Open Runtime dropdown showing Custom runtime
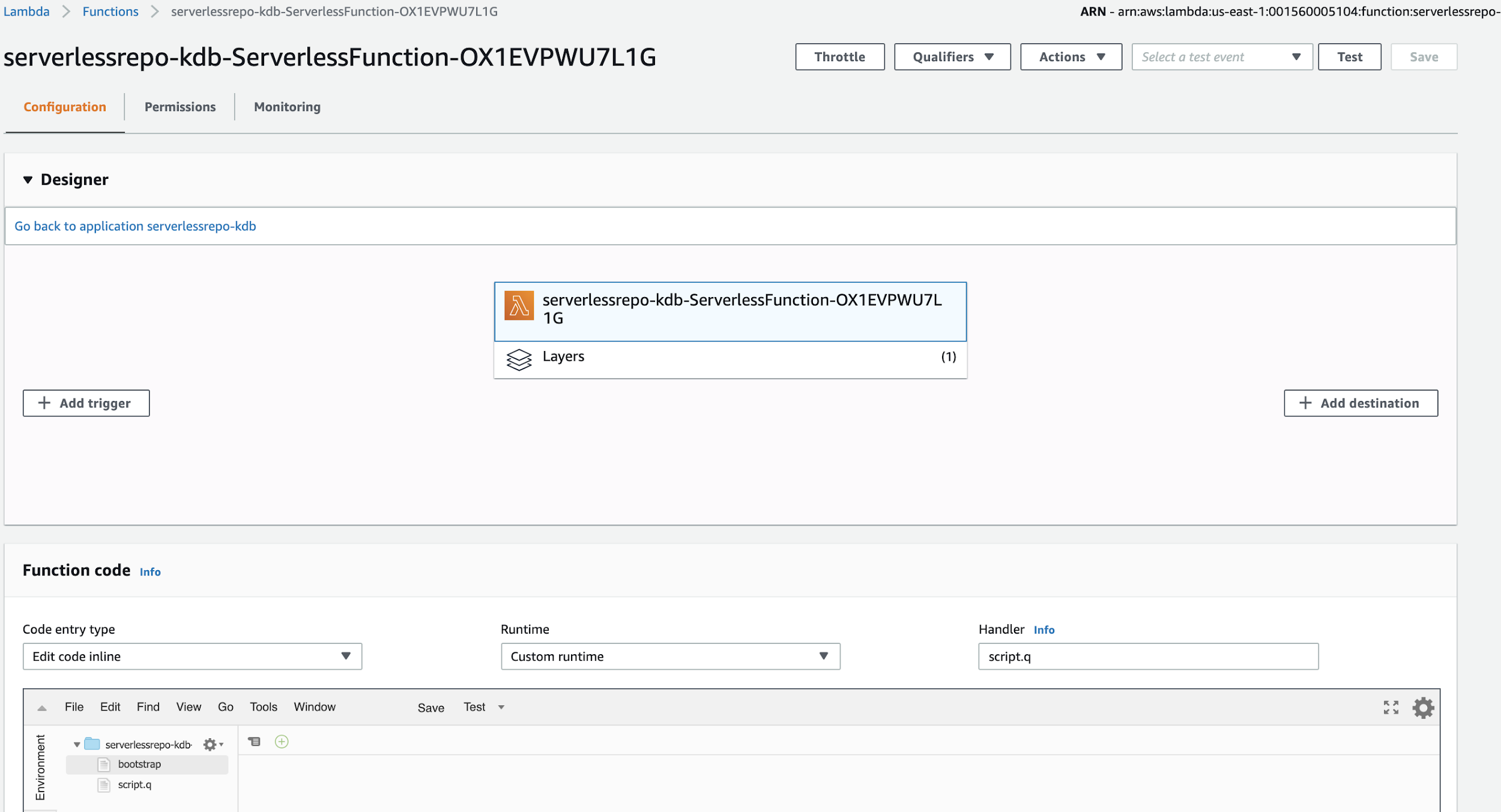The image size is (1501, 812). pyautogui.click(x=670, y=657)
